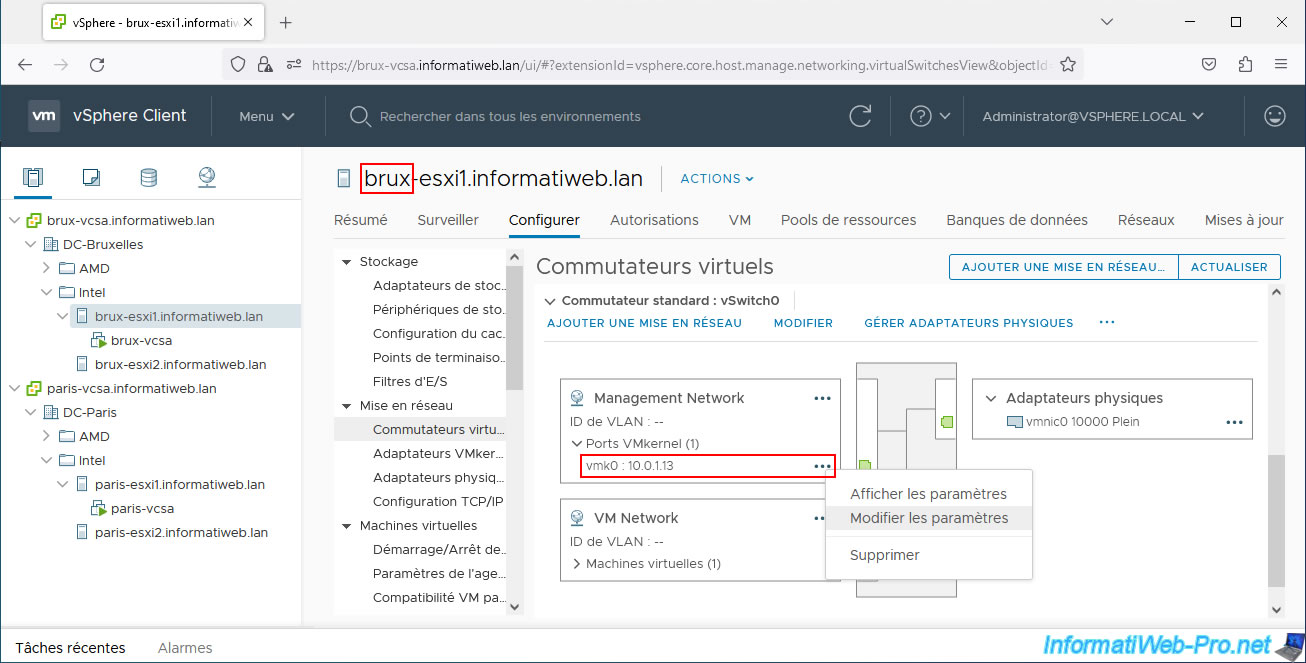Expand the AMD folder under DC-Paris
The height and width of the screenshot is (663, 1306).
46,436
